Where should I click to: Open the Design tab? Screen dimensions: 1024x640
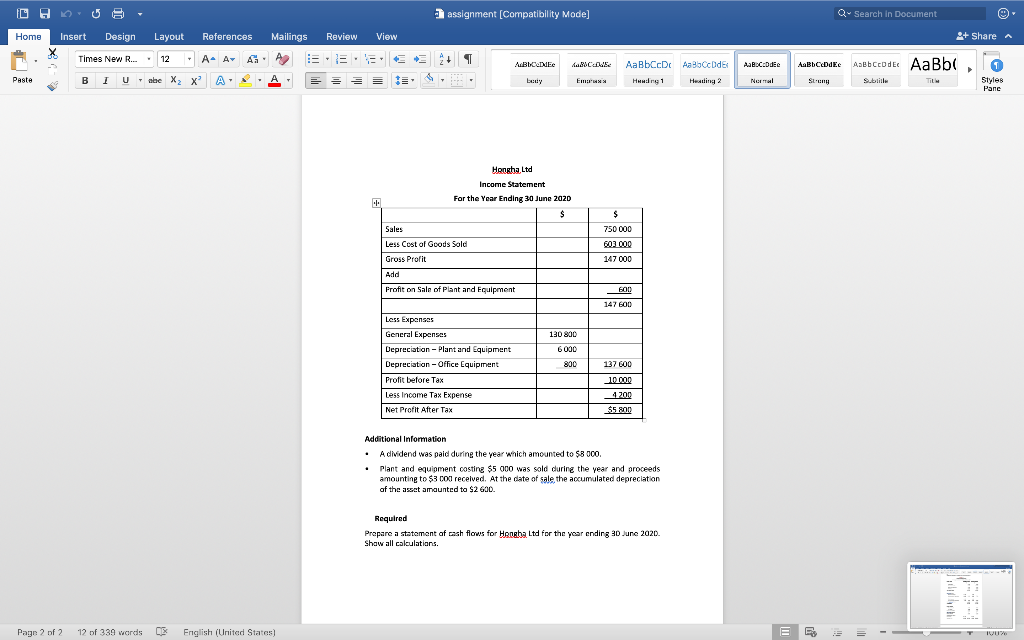click(x=120, y=37)
